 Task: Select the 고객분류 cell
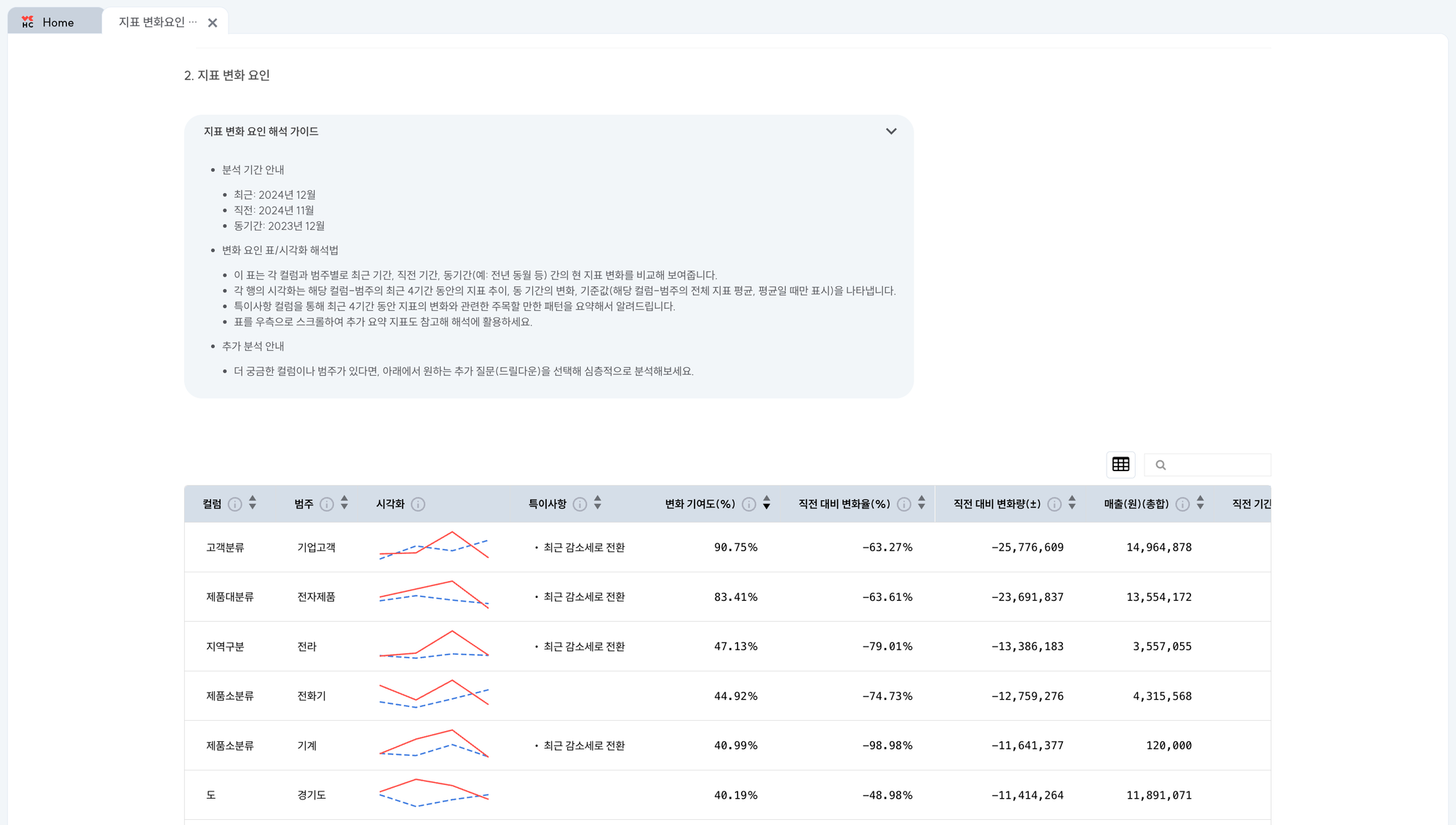225,548
